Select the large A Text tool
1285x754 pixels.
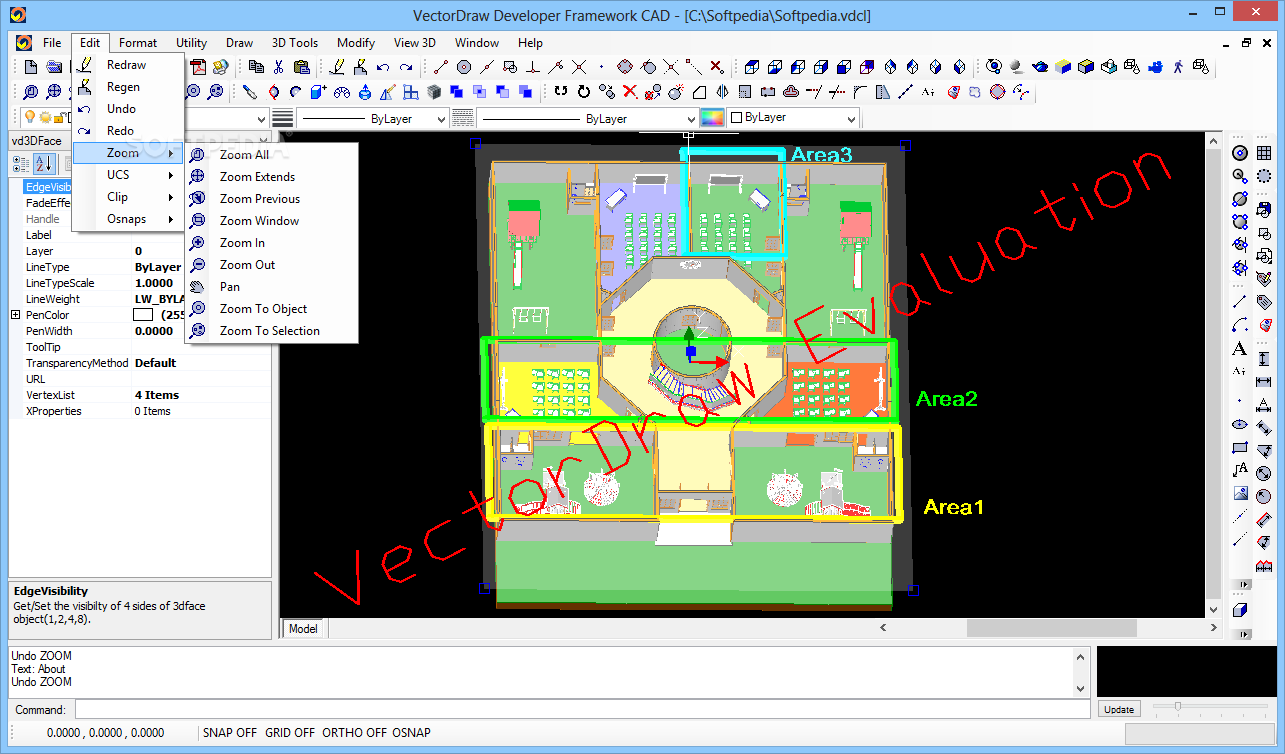[x=1240, y=349]
